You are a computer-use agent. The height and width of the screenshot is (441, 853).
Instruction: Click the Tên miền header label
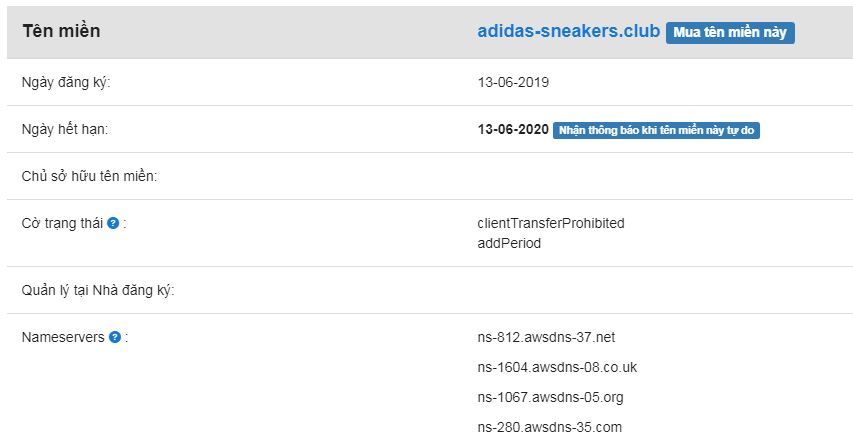61,31
